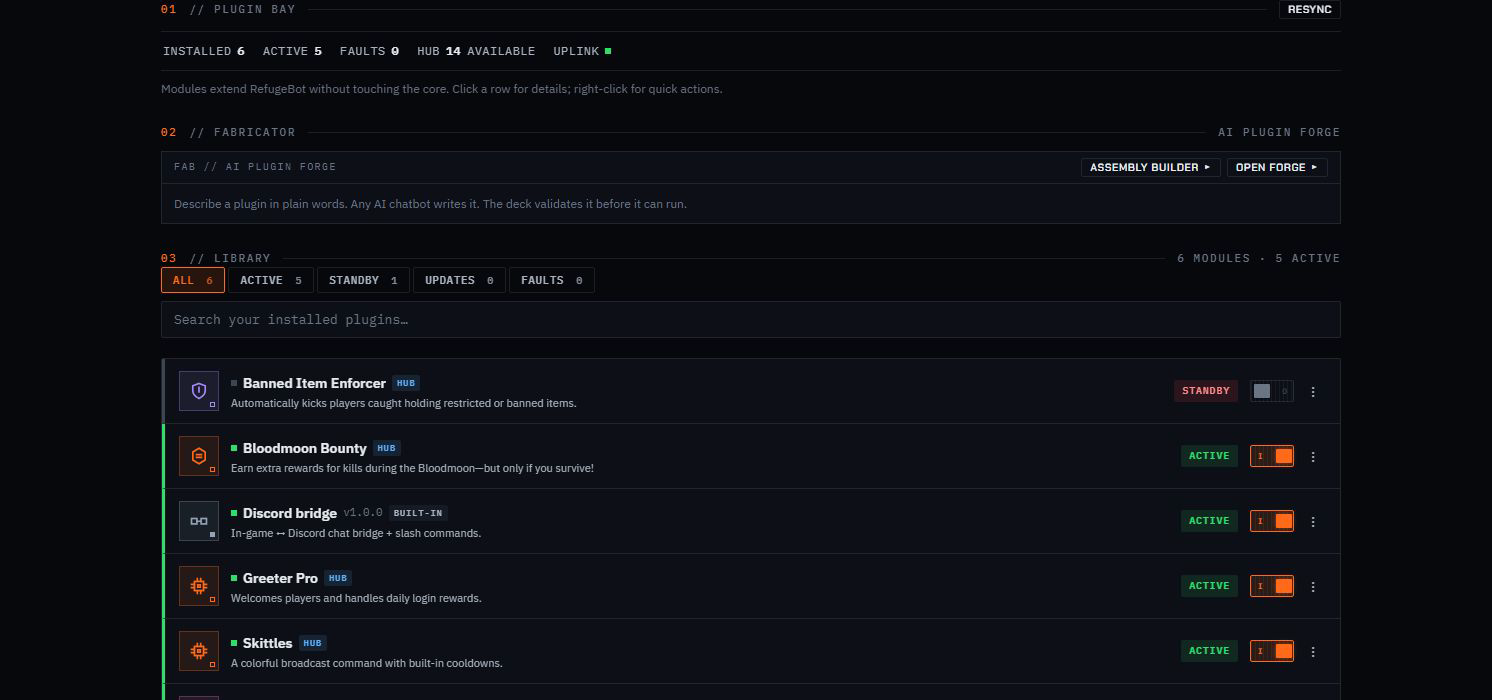
Task: Disable the Bloodmoon Bounty plugin toggle
Action: (x=1272, y=456)
